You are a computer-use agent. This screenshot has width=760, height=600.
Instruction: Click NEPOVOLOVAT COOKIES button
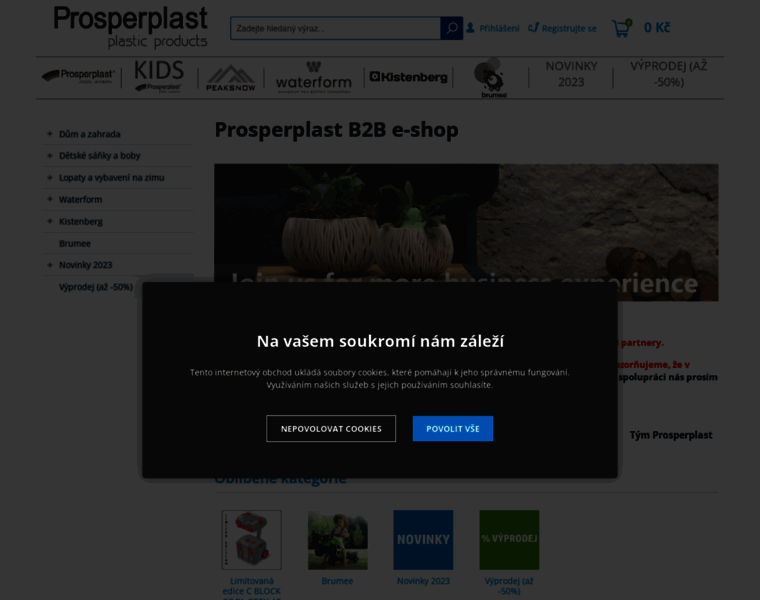click(331, 428)
